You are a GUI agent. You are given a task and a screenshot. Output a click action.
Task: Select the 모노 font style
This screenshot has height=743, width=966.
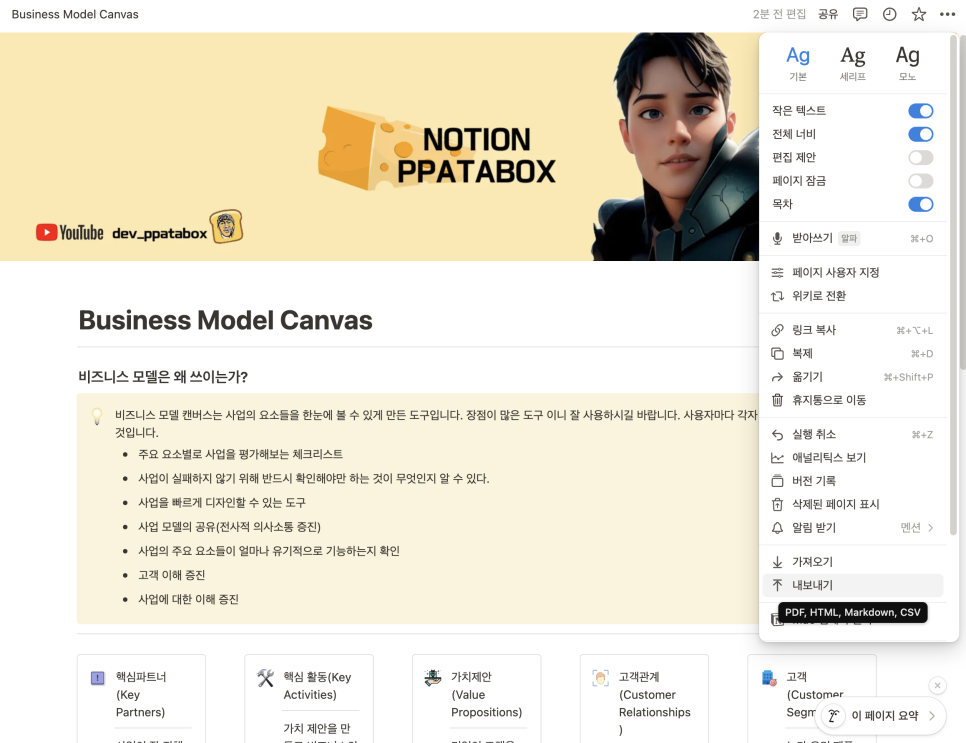pyautogui.click(x=907, y=63)
